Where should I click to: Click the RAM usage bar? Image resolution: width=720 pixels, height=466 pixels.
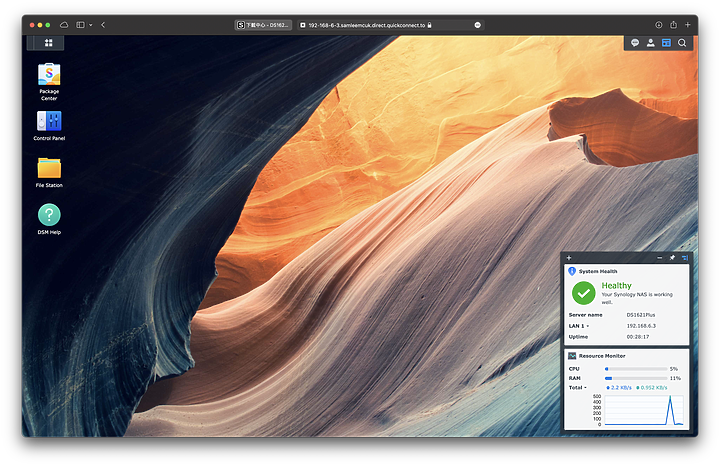tap(636, 378)
